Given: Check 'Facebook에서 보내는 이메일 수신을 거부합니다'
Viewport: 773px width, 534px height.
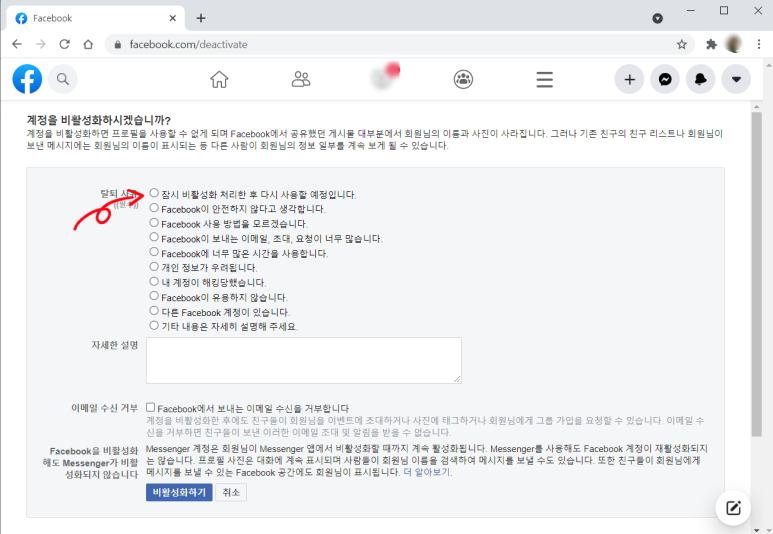Looking at the screenshot, I should 150,407.
